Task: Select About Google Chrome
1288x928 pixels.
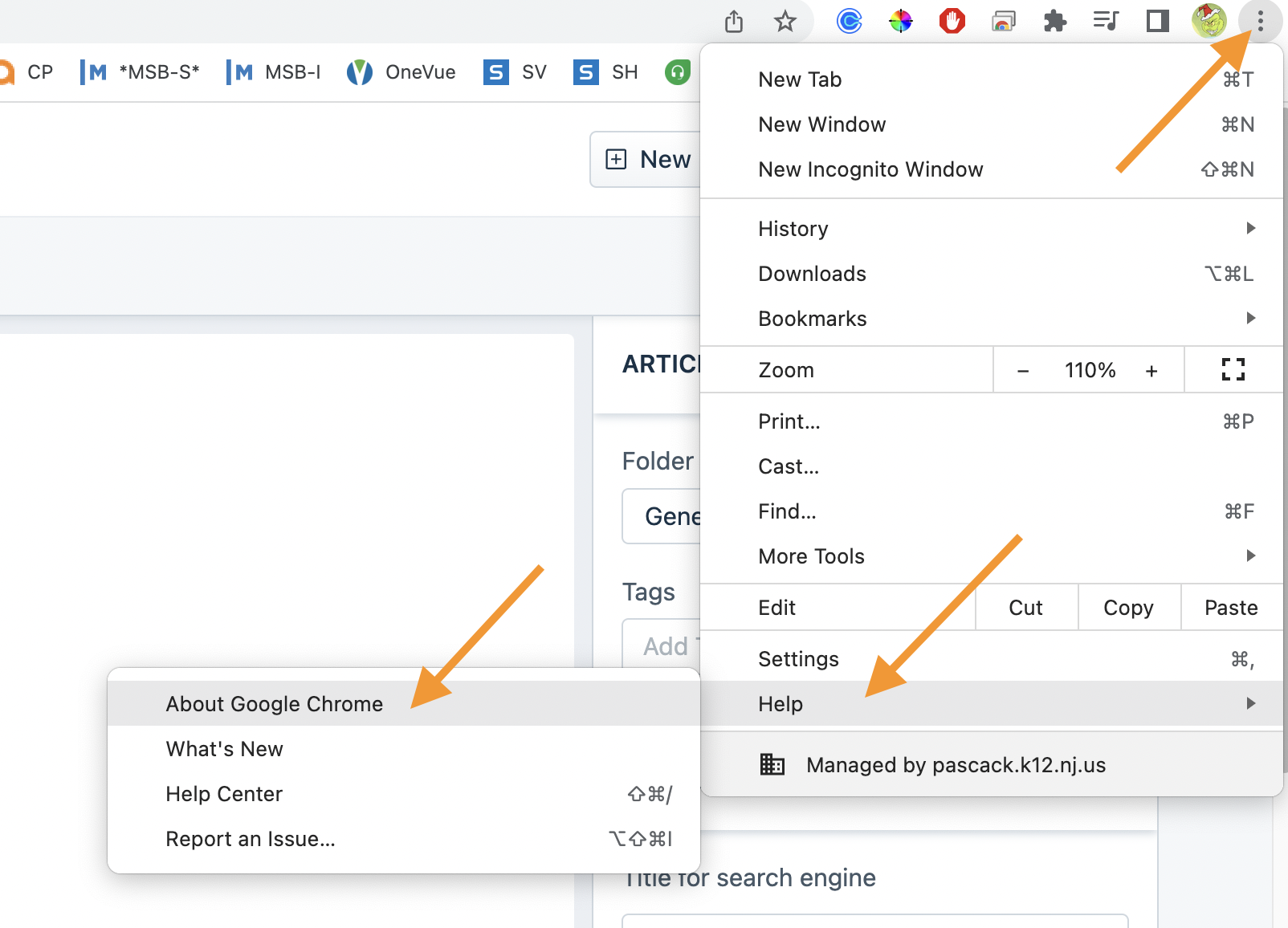Action: tap(404, 704)
